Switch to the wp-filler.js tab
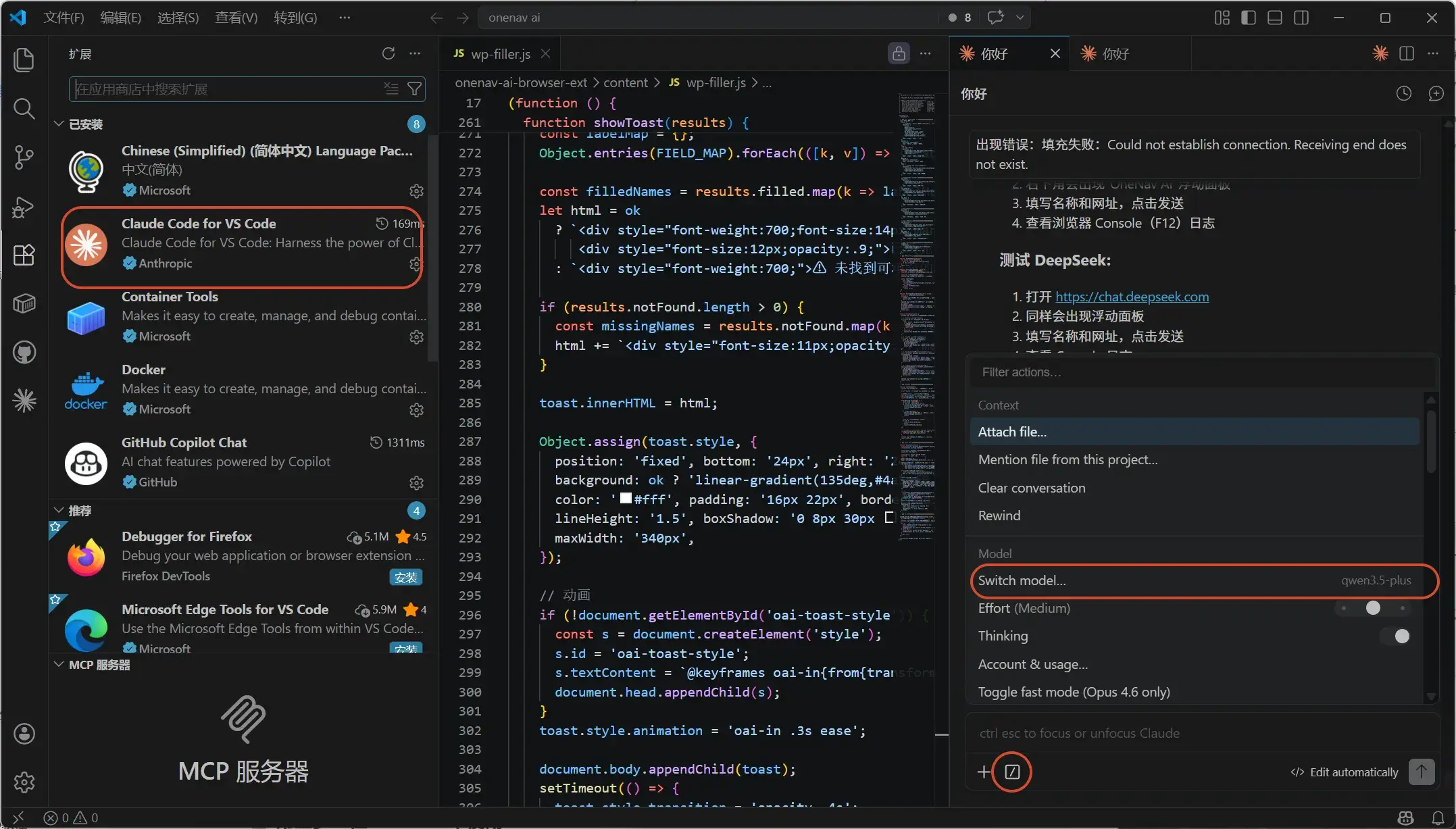 point(500,53)
